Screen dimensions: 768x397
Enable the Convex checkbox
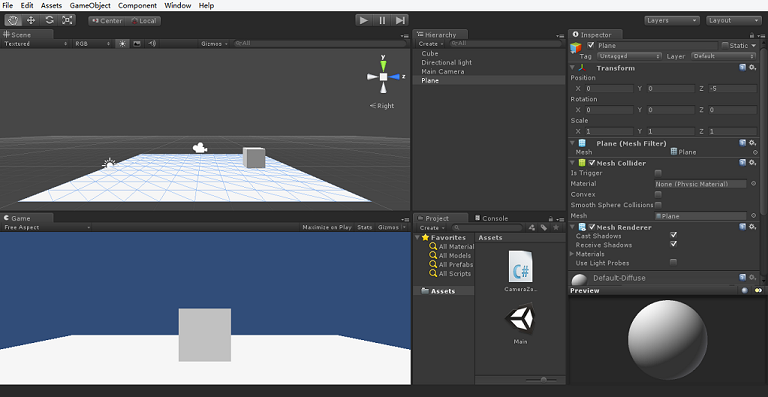click(x=658, y=194)
